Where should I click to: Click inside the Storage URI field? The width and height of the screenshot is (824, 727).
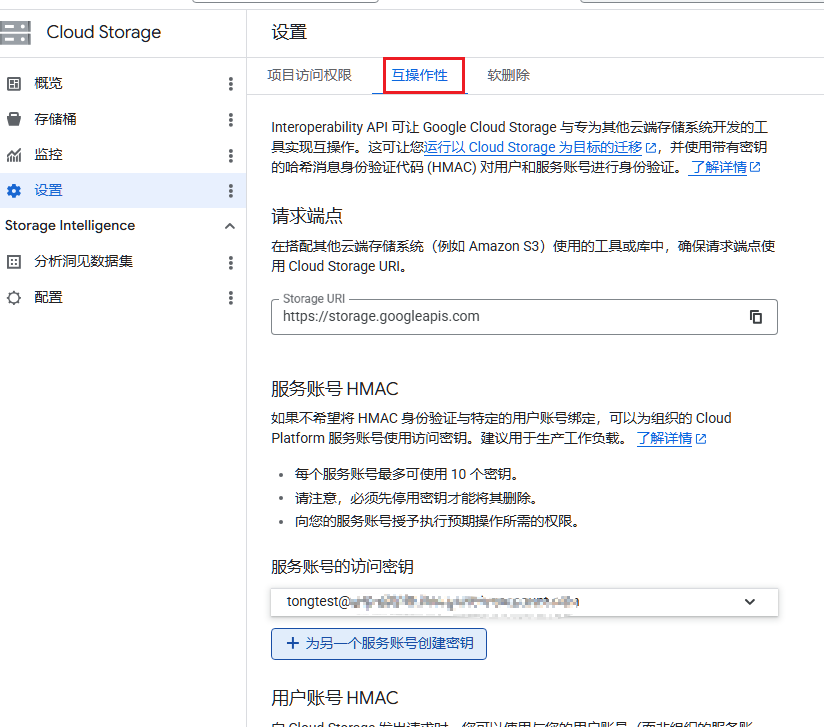pyautogui.click(x=500, y=317)
